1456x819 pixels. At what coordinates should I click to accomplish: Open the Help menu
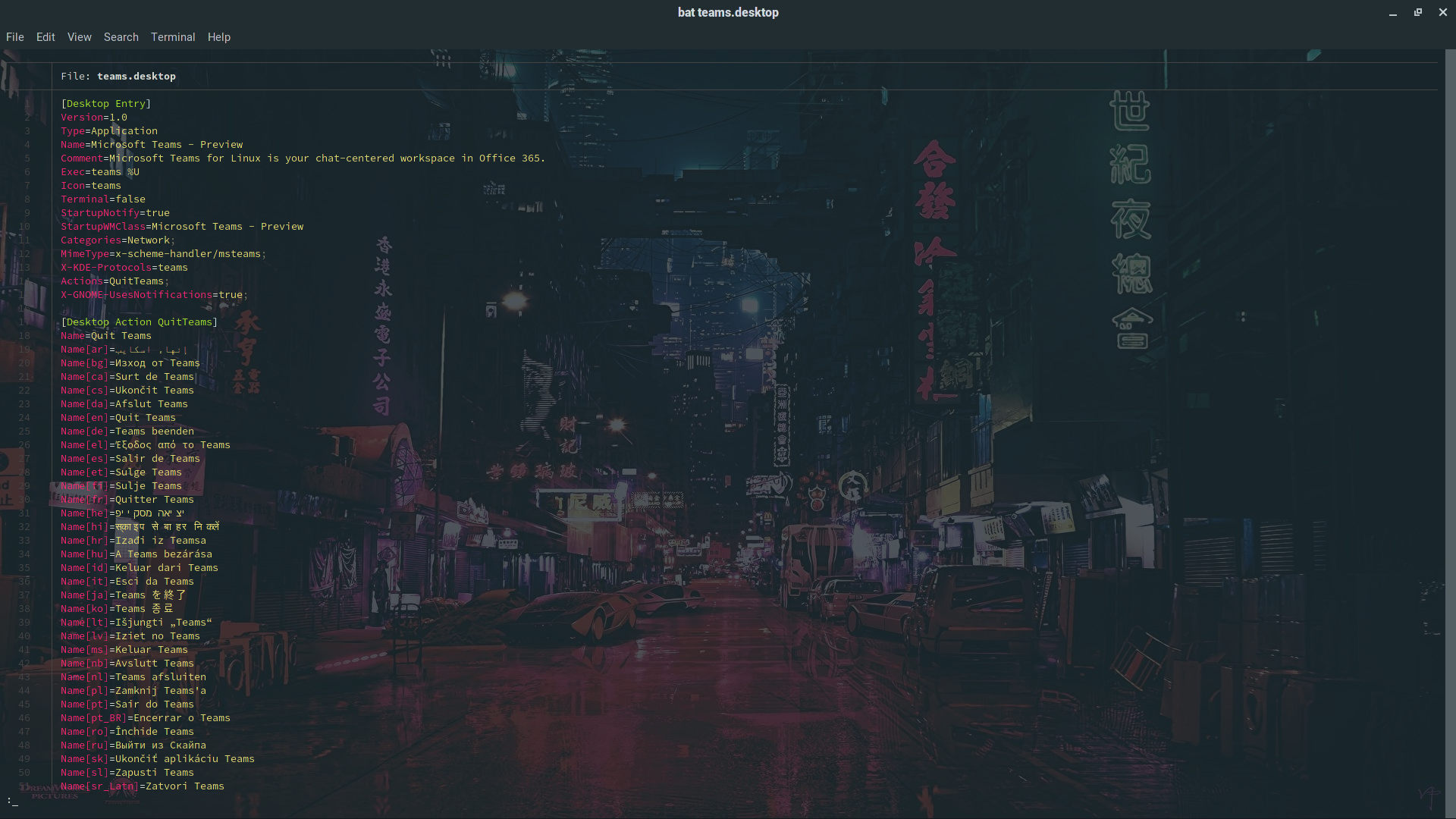pos(219,37)
